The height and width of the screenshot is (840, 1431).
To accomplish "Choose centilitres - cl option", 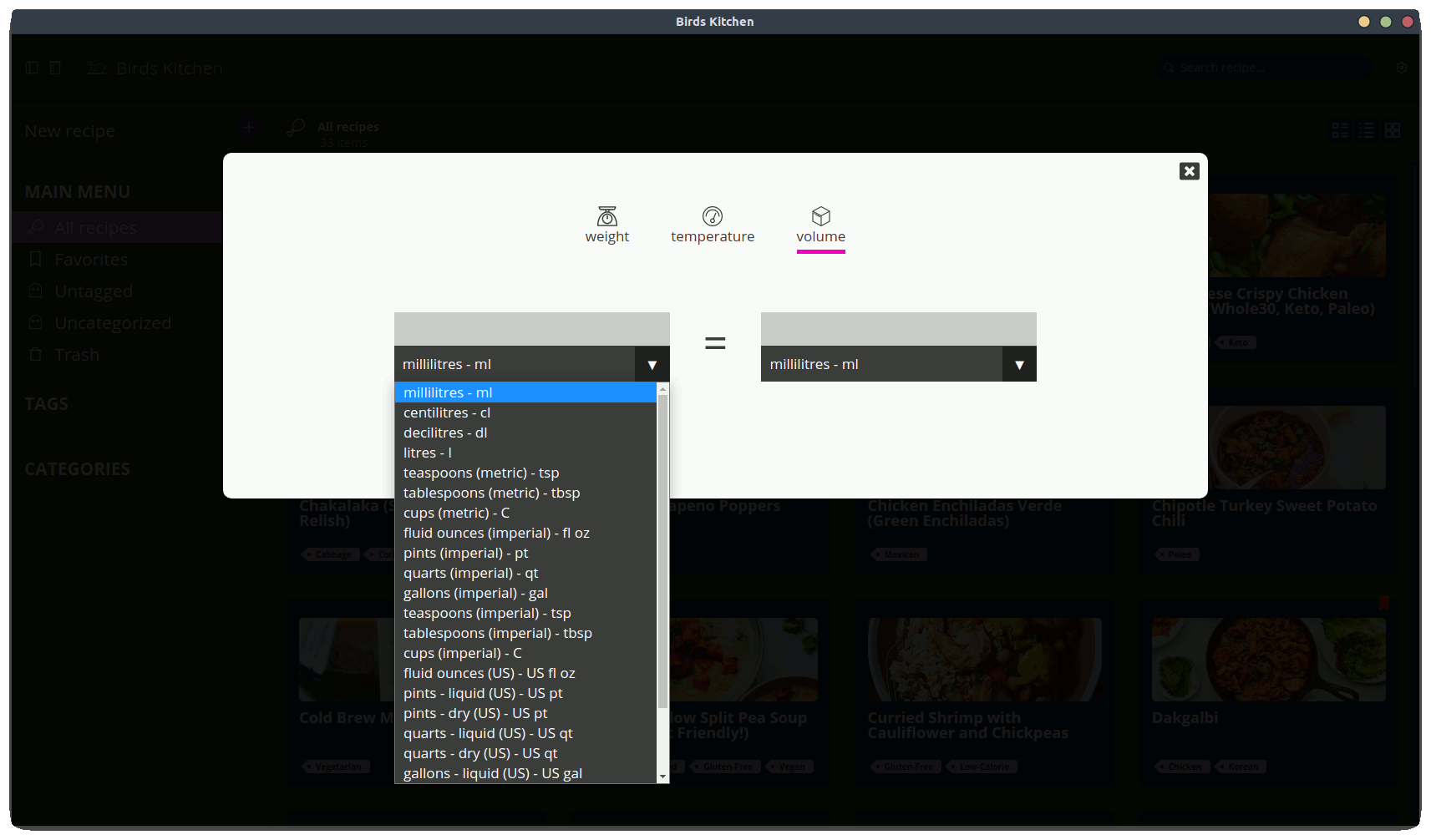I will click(525, 412).
